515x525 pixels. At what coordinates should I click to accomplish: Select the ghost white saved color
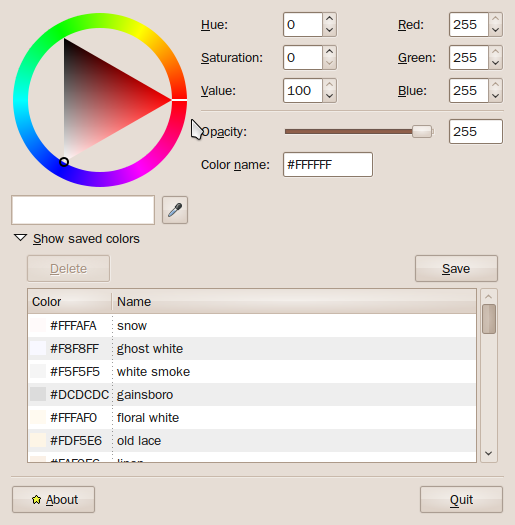point(252,349)
